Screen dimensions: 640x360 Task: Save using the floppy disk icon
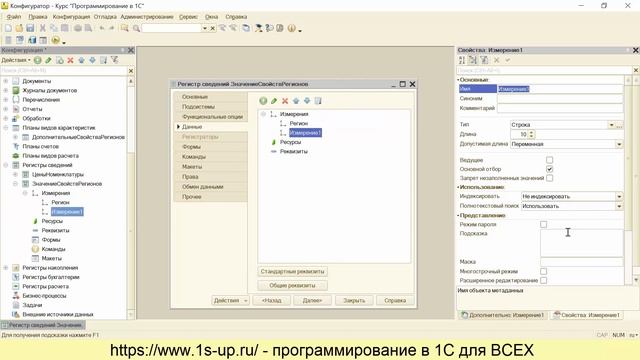pos(30,28)
